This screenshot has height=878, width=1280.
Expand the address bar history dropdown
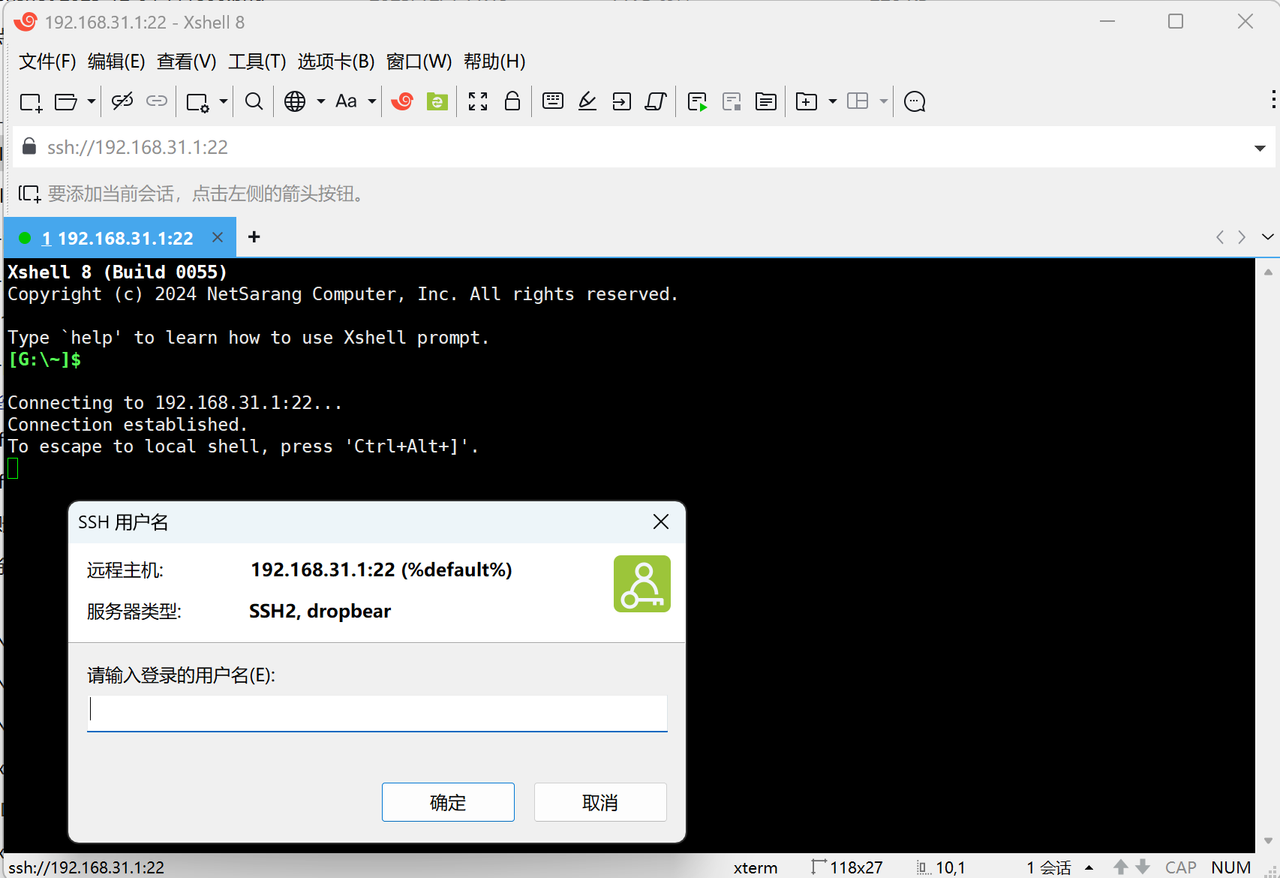(x=1260, y=148)
